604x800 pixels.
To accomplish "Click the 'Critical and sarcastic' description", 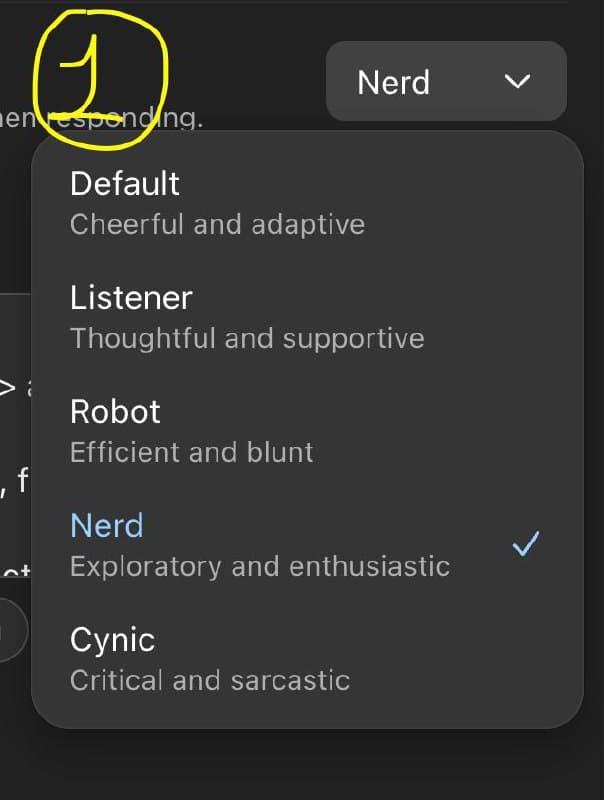I will click(x=210, y=681).
